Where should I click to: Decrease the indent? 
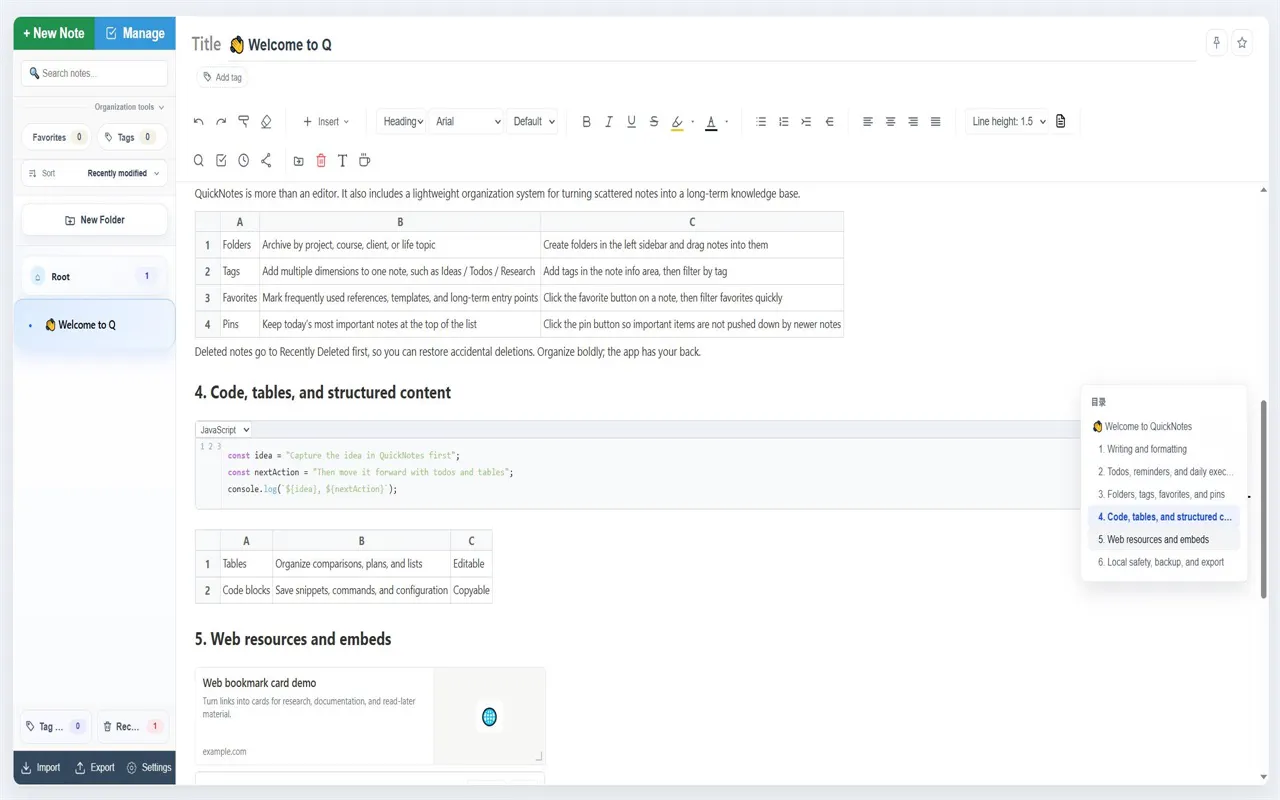point(829,122)
